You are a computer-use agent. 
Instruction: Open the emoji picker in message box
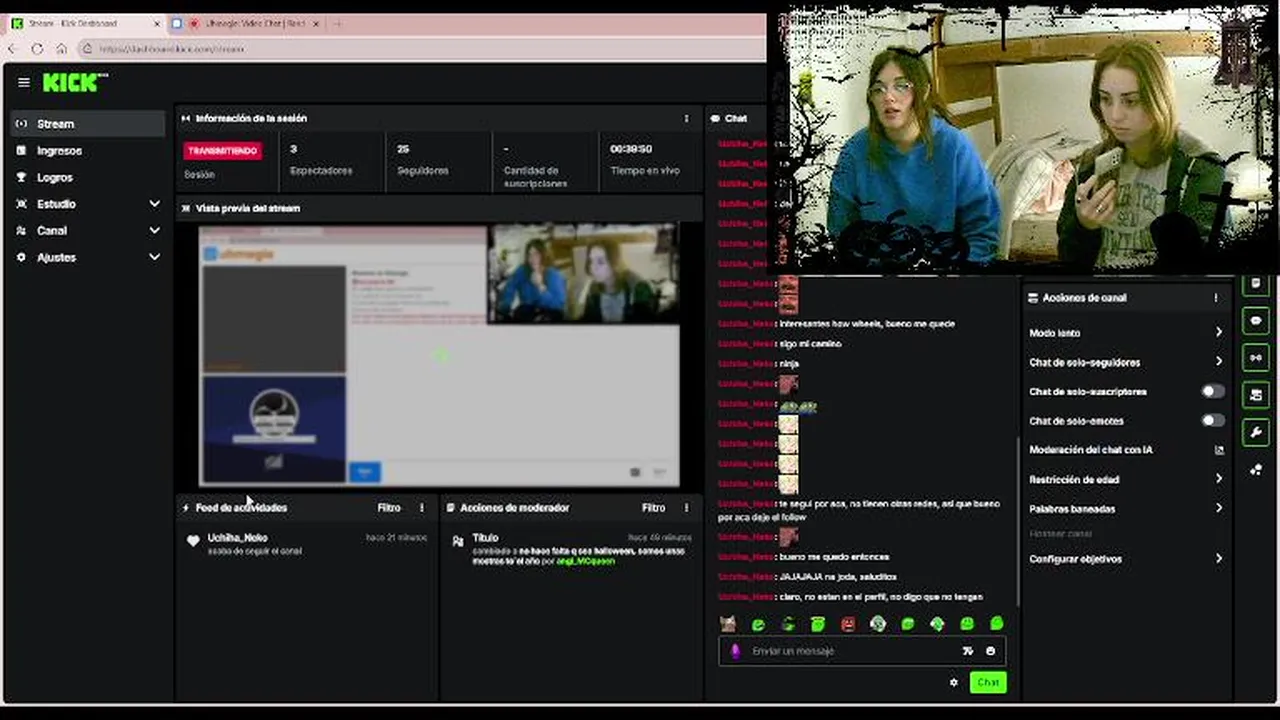point(991,651)
